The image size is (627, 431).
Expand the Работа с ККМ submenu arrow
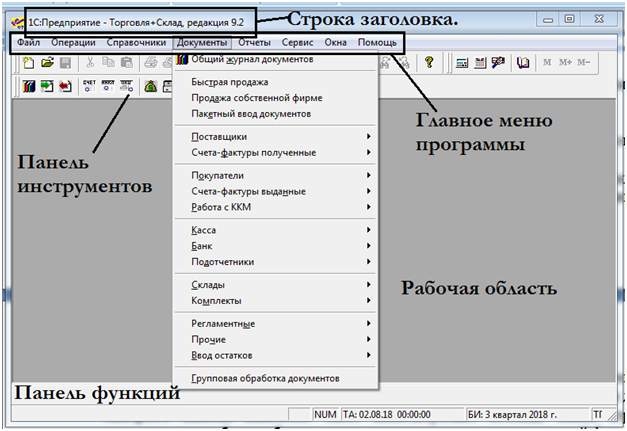pyautogui.click(x=368, y=207)
